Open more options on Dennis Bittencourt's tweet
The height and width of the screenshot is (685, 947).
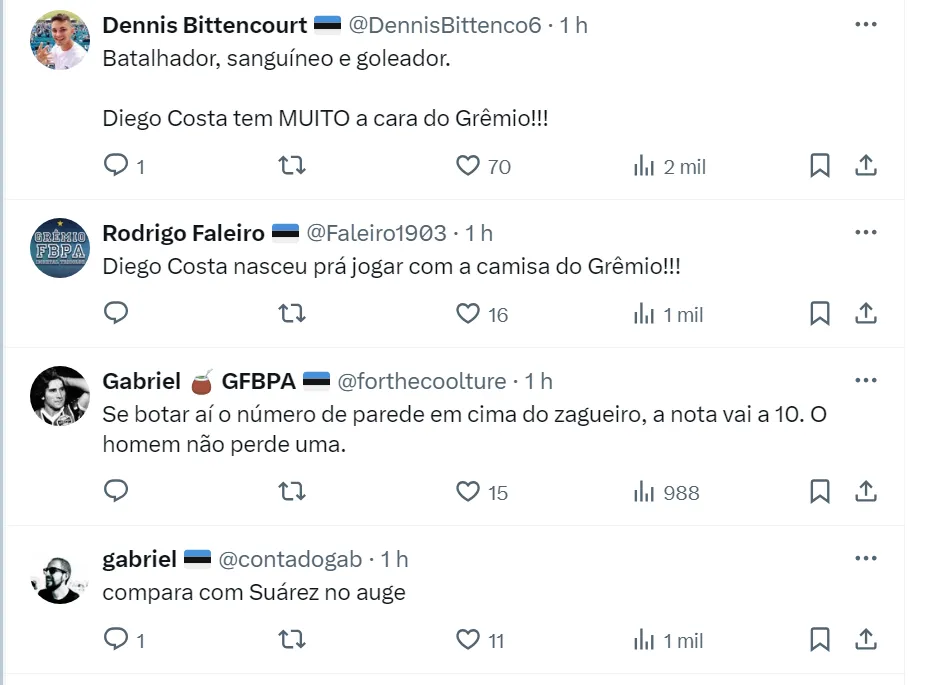pyautogui.click(x=865, y=25)
